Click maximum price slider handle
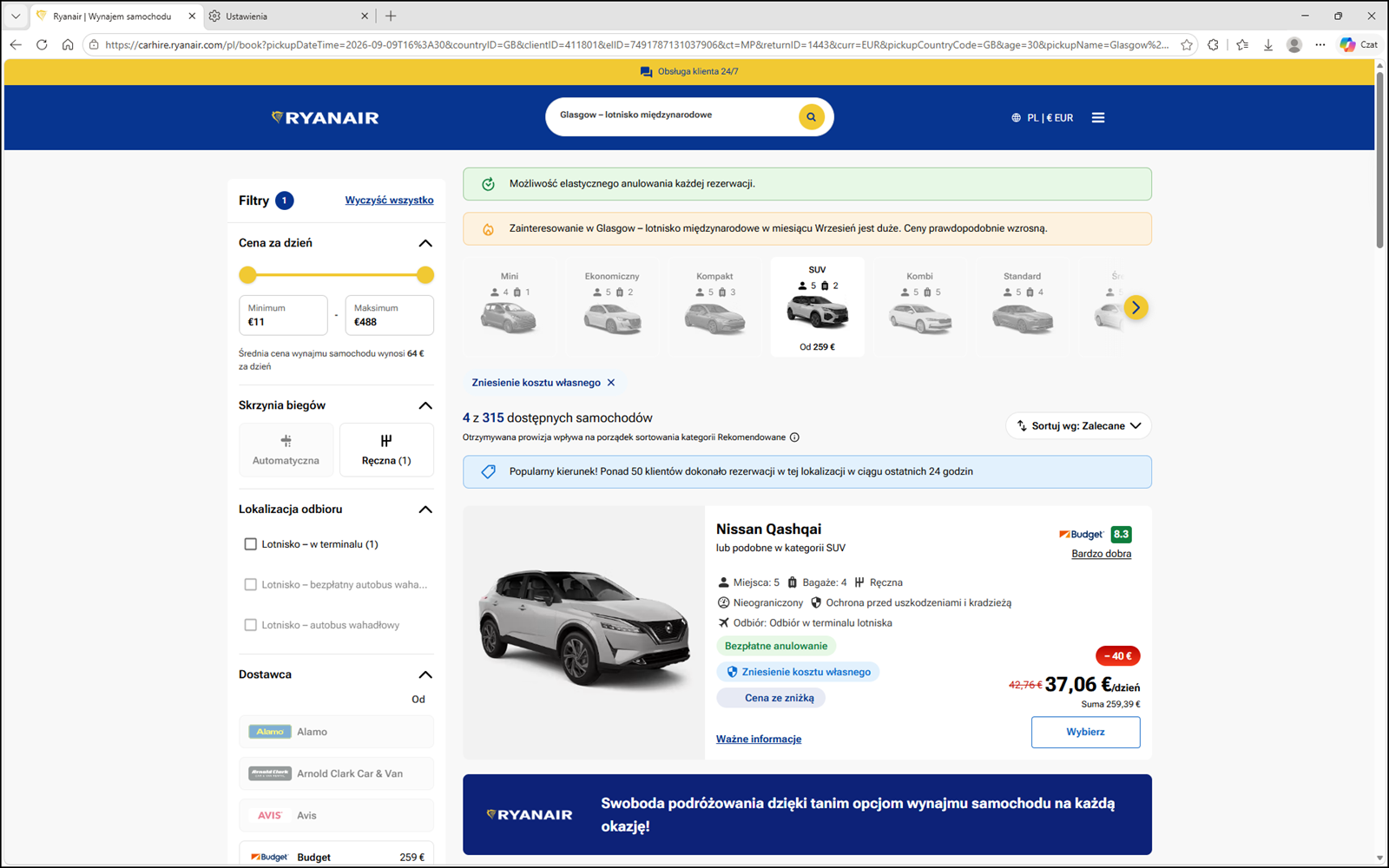Screen dimensions: 1389x868 (x=425, y=275)
